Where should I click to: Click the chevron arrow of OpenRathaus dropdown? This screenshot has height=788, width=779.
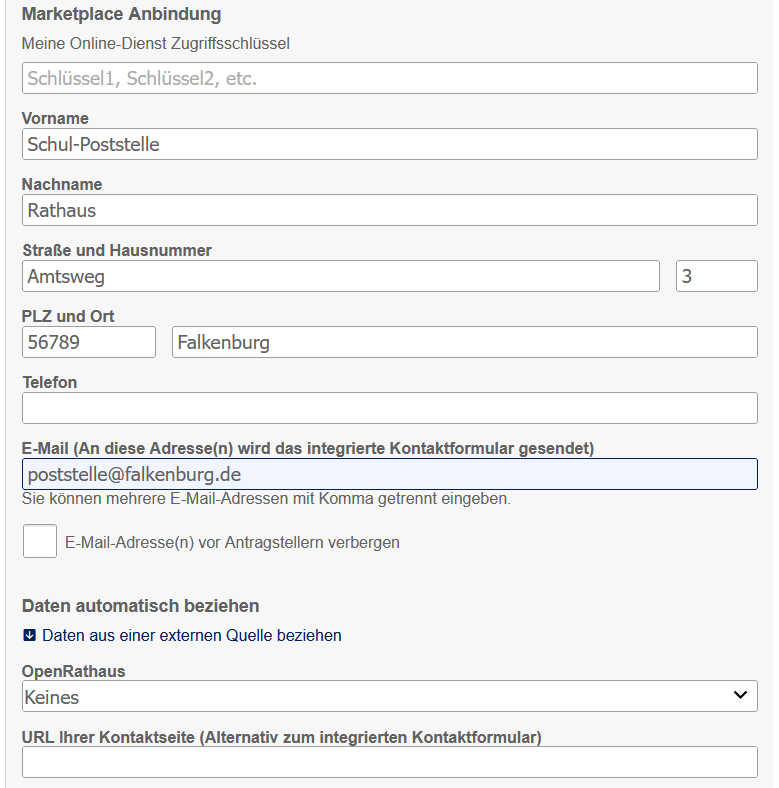coord(740,695)
